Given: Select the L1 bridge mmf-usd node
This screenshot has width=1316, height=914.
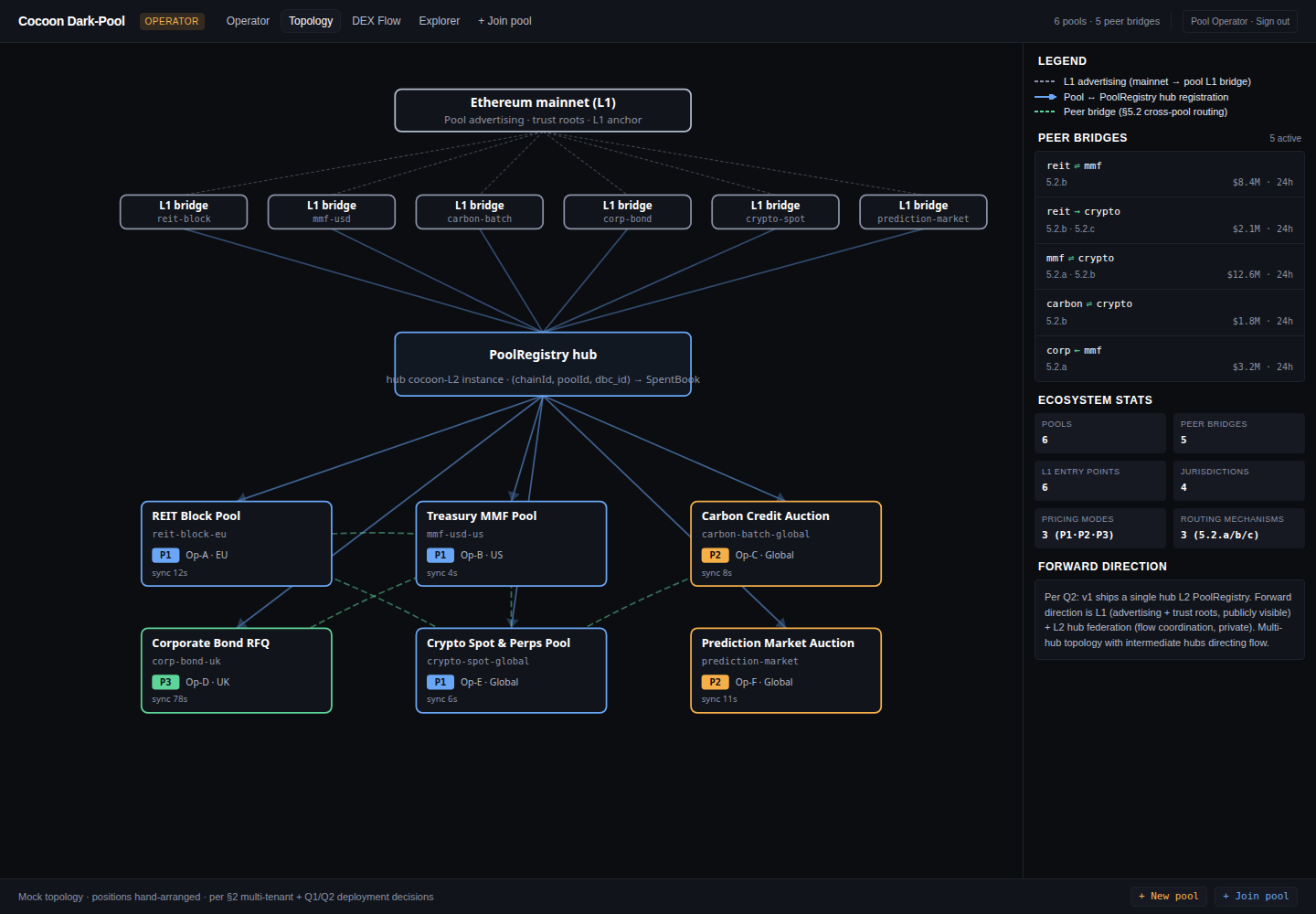Looking at the screenshot, I should click(332, 212).
